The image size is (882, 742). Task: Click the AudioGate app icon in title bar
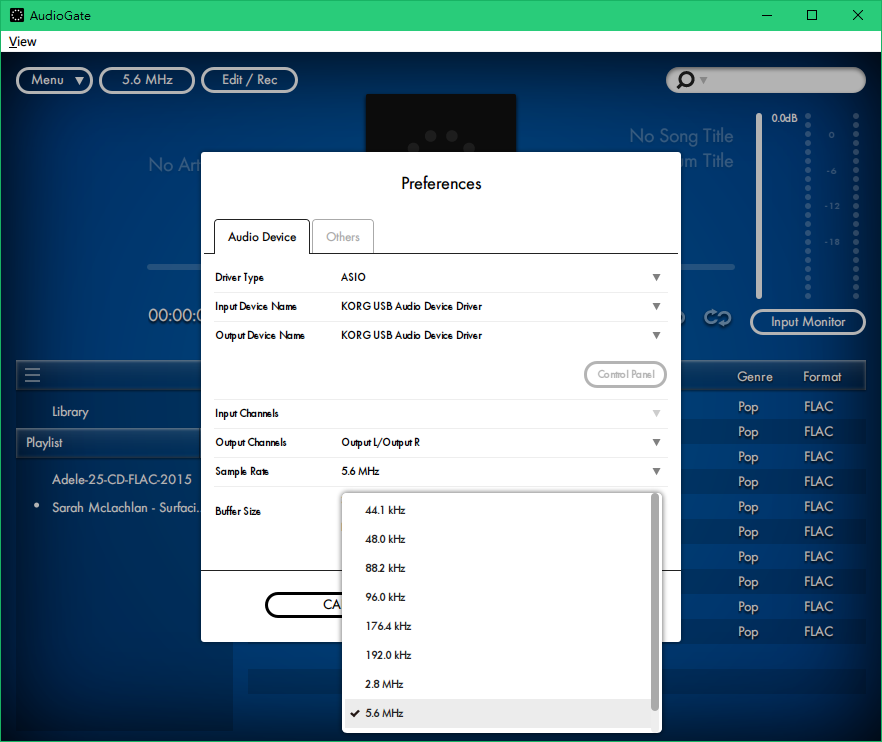coord(17,15)
